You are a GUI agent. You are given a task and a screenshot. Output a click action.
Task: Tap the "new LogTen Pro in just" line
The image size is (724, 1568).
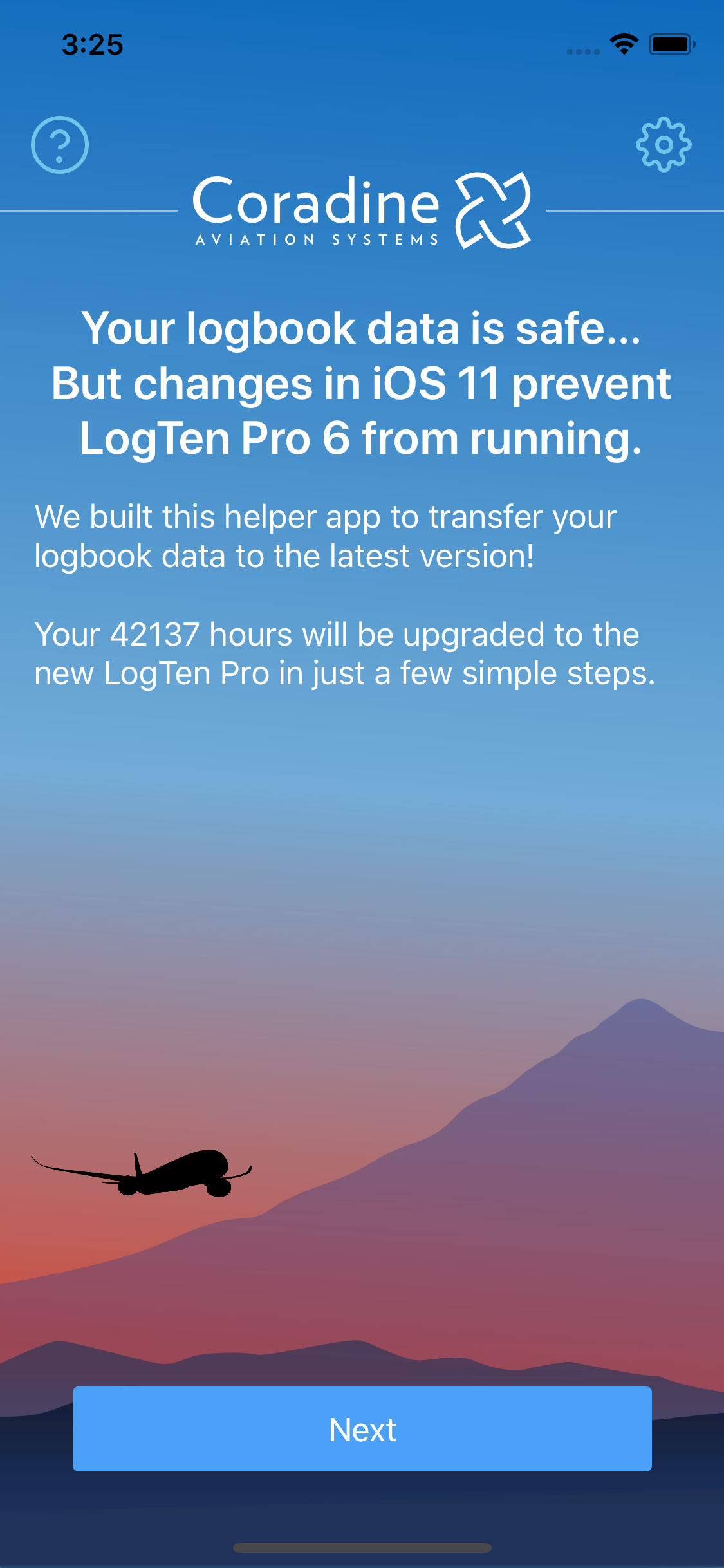(x=345, y=674)
